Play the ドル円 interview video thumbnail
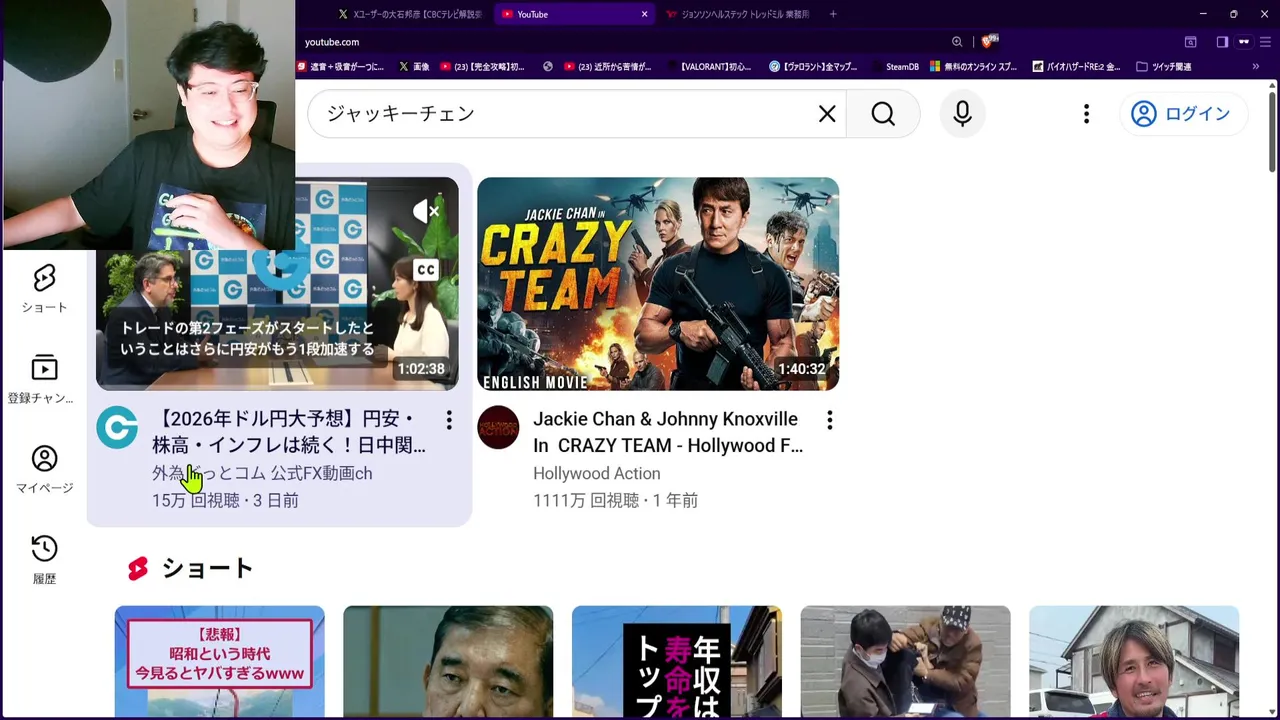This screenshot has height=720, width=1280. coord(277,284)
